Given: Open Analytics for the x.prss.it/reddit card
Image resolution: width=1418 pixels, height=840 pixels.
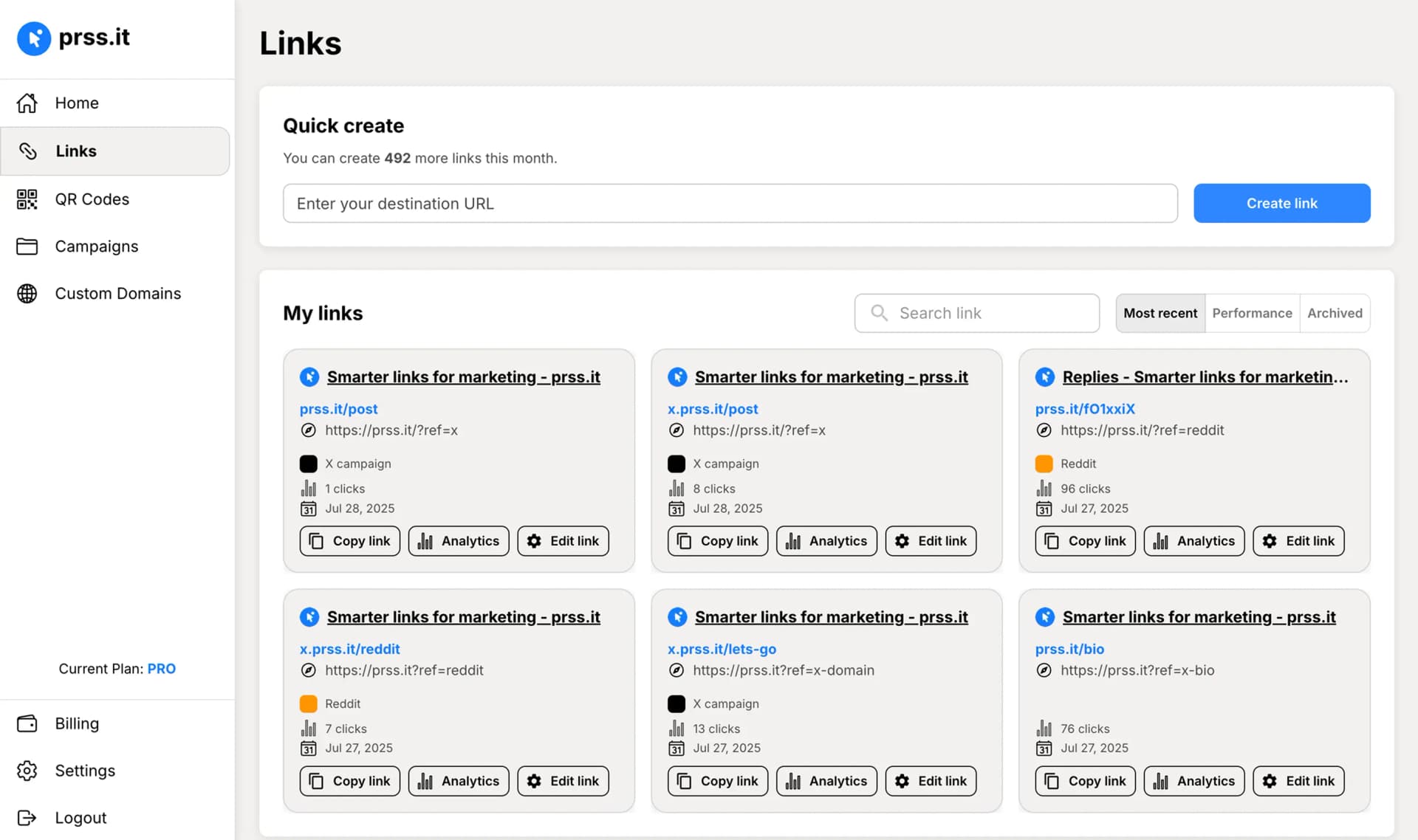Looking at the screenshot, I should [458, 782].
